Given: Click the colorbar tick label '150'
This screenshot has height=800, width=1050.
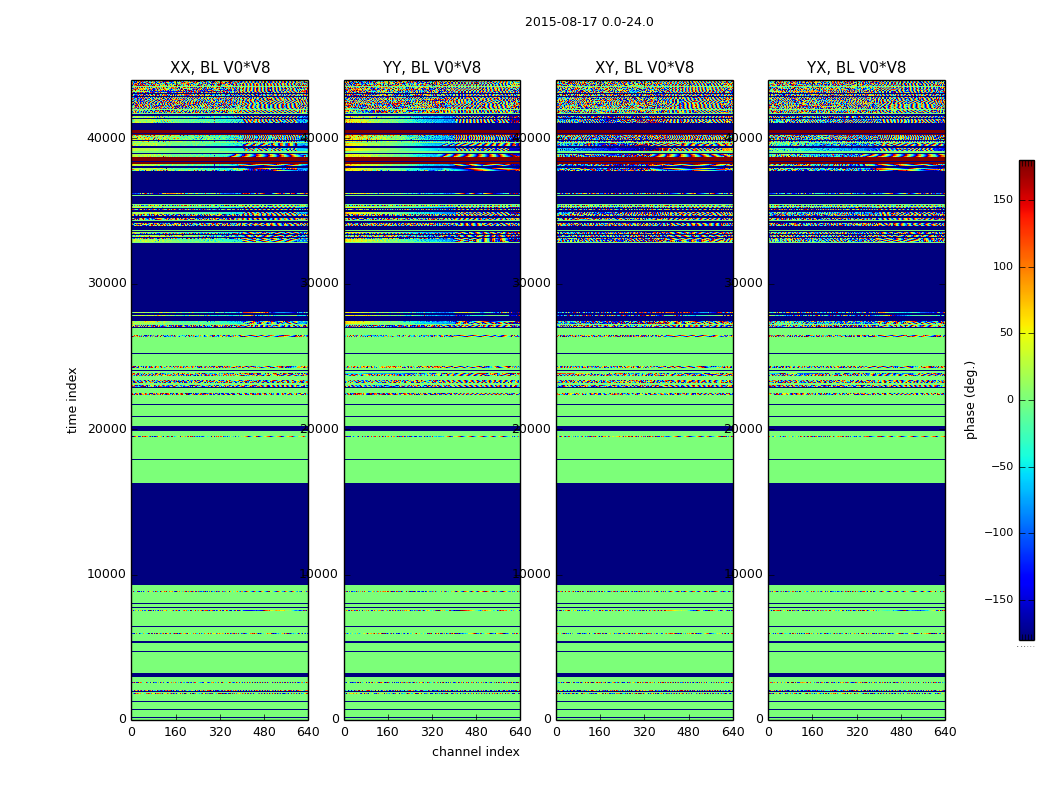Looking at the screenshot, I should [1002, 200].
